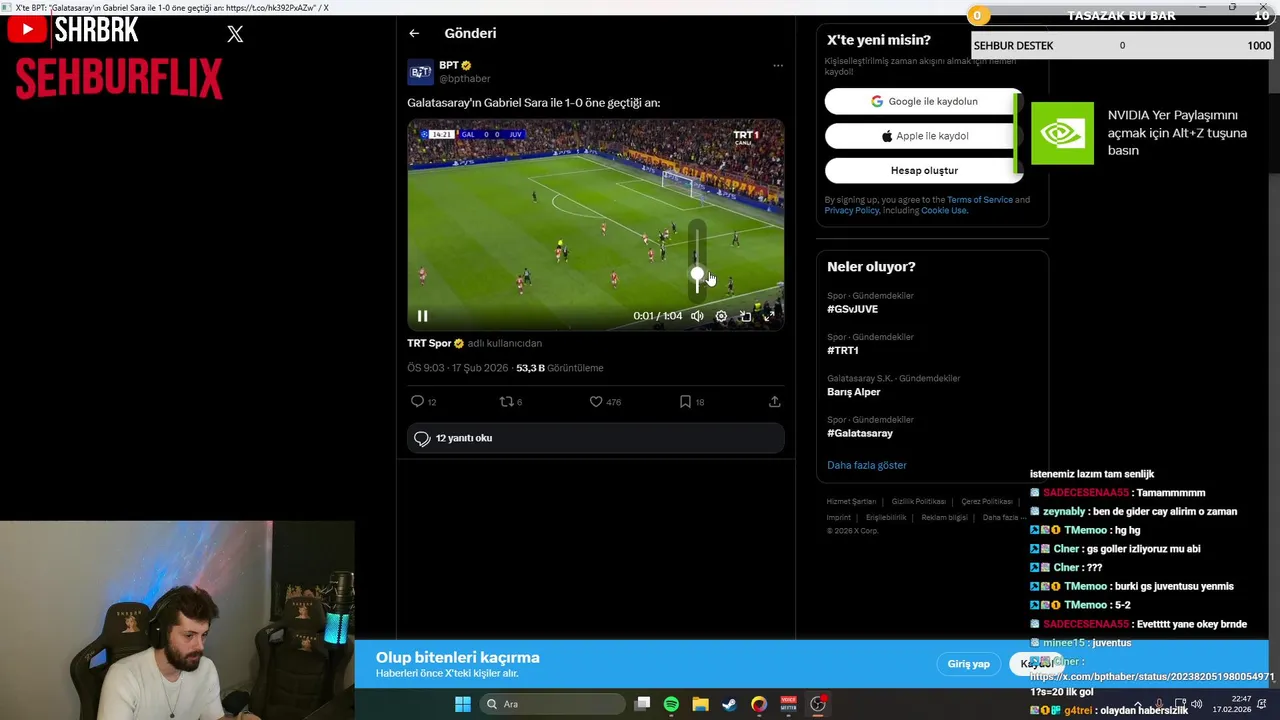Open the OBS Studio taskbar icon
1280x720 pixels.
[818, 704]
